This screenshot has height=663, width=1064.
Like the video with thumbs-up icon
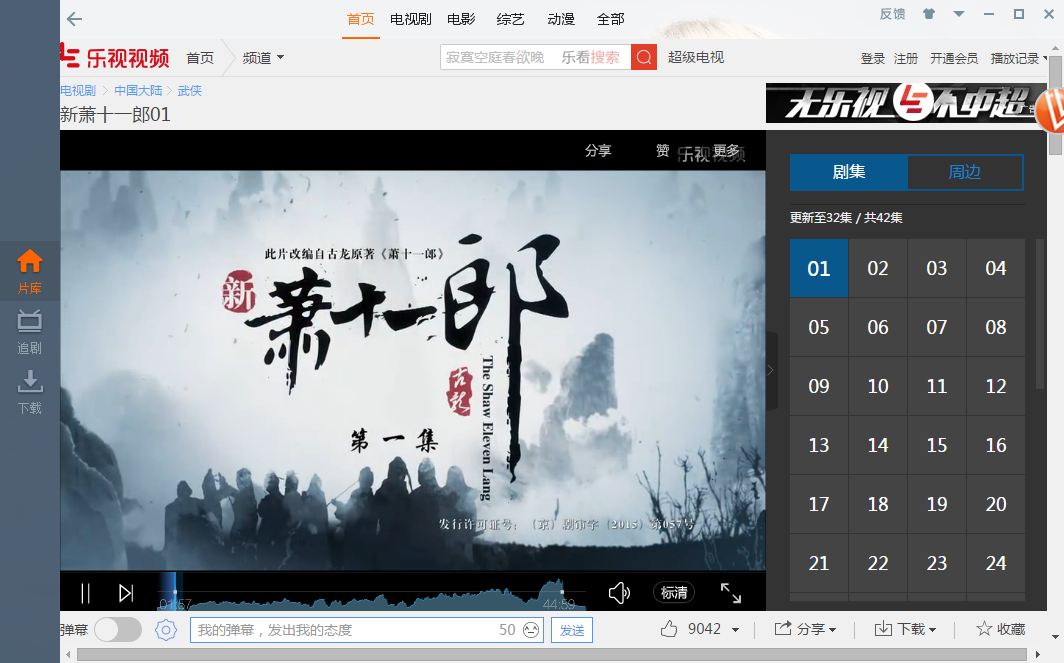[669, 629]
